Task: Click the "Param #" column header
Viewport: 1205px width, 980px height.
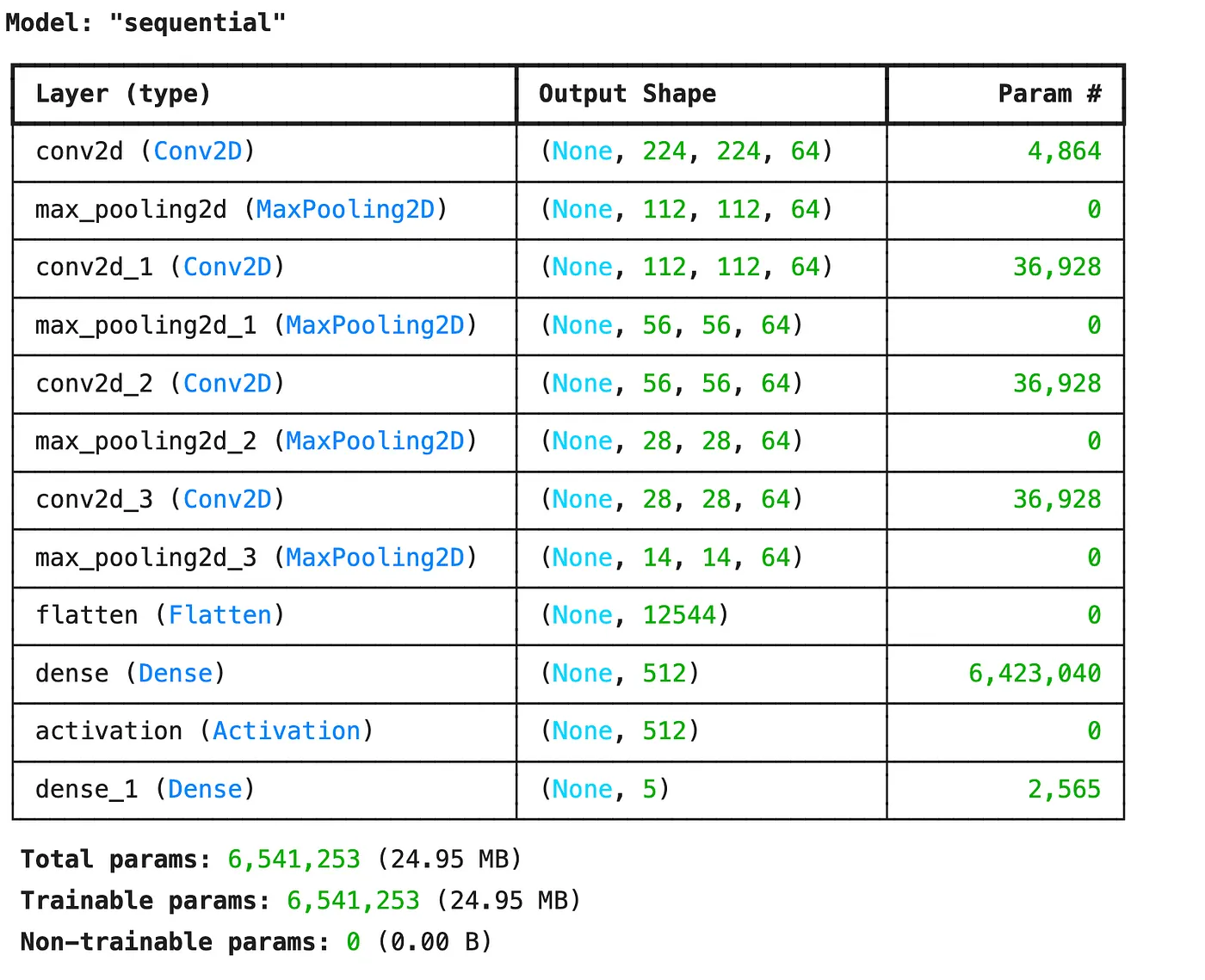Action: pos(1049,94)
